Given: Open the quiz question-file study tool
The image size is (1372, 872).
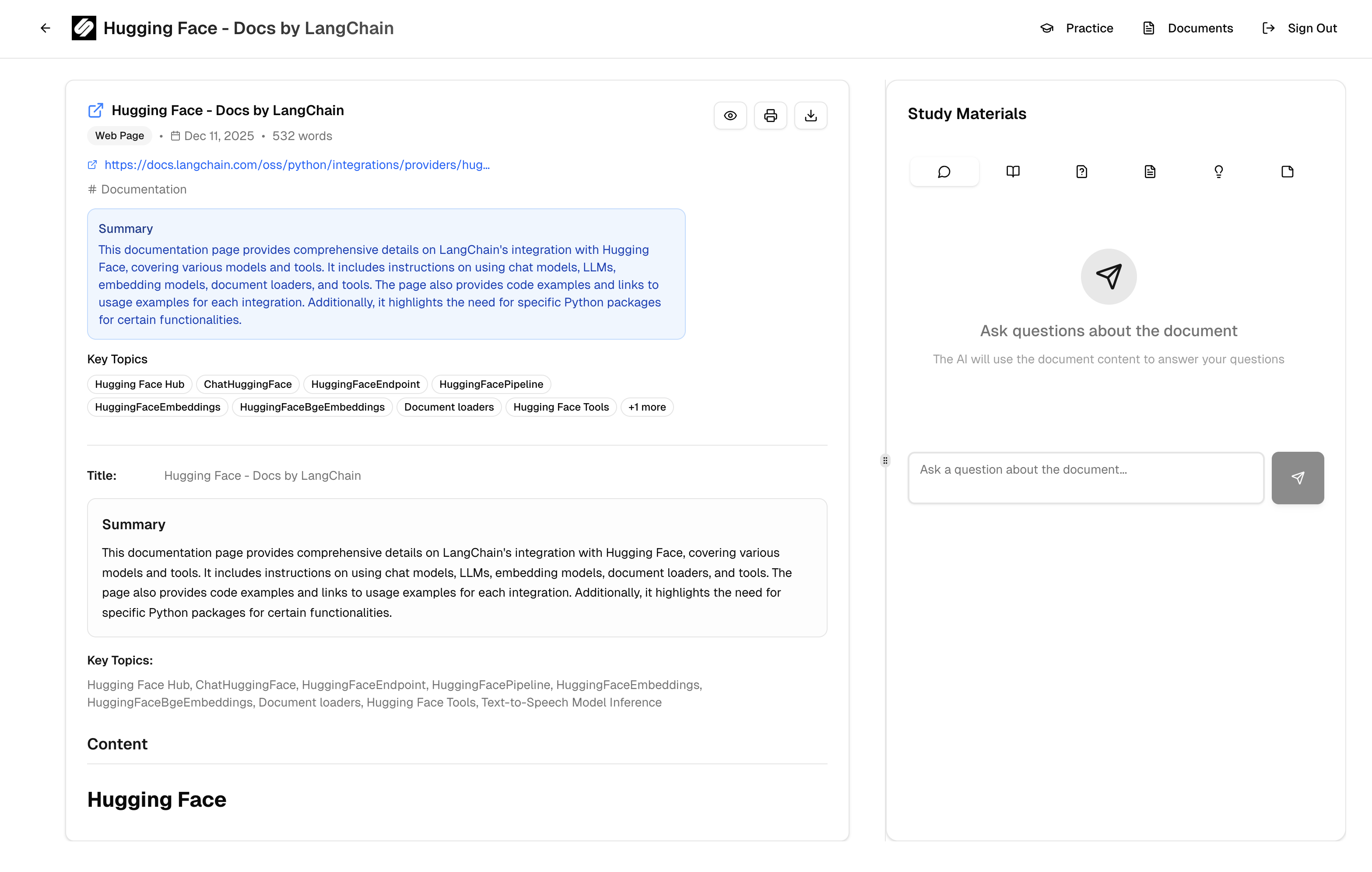Looking at the screenshot, I should (1081, 171).
